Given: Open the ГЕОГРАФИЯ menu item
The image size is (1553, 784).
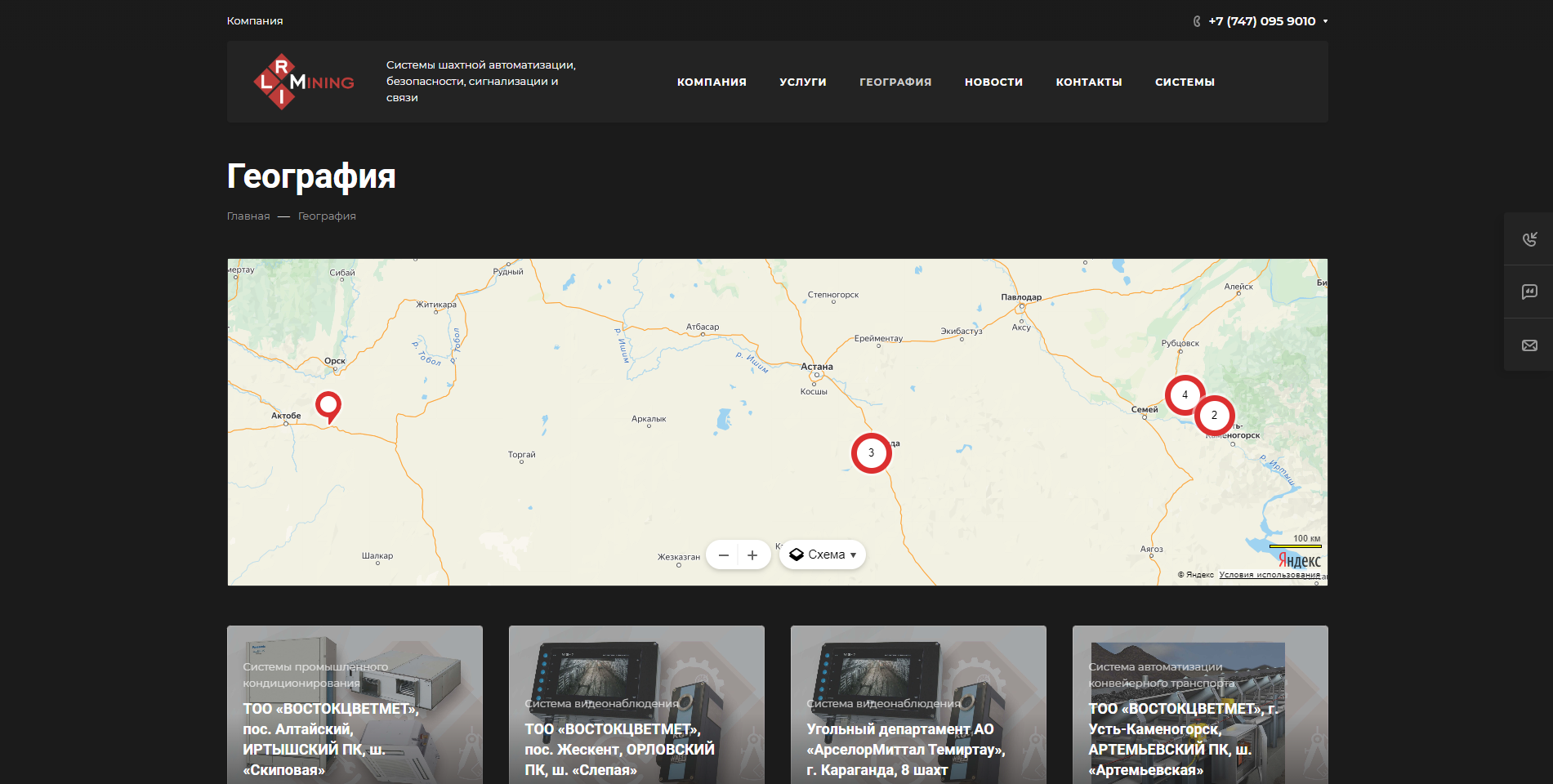Looking at the screenshot, I should [895, 82].
